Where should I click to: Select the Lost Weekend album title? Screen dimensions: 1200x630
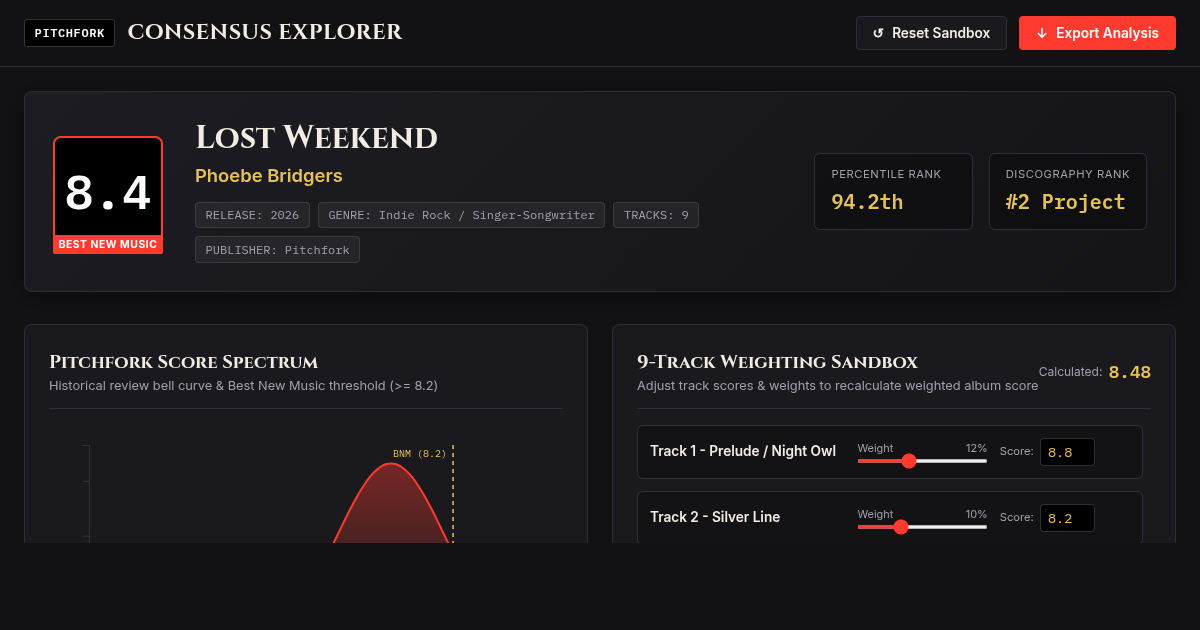pyautogui.click(x=316, y=137)
